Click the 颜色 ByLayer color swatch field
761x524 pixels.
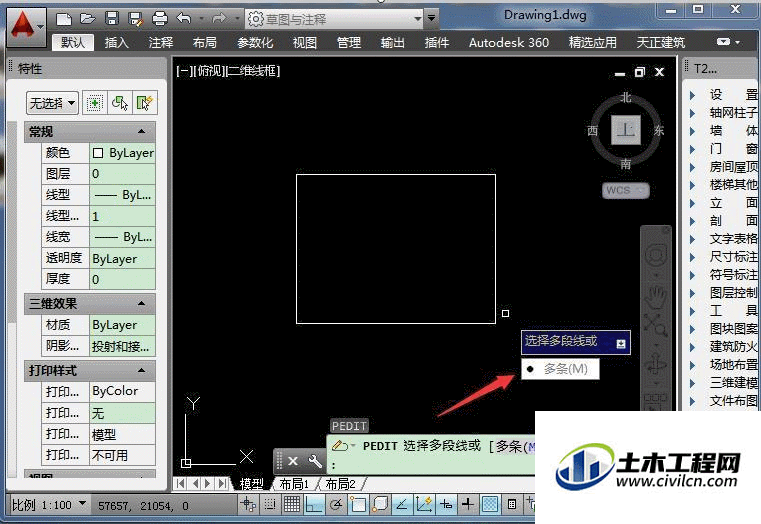click(122, 153)
